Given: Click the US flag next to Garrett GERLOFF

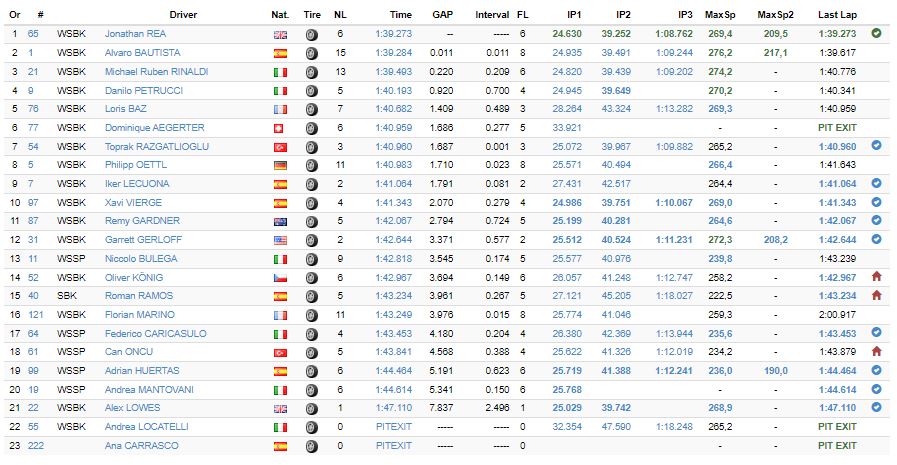Looking at the screenshot, I should [x=280, y=241].
